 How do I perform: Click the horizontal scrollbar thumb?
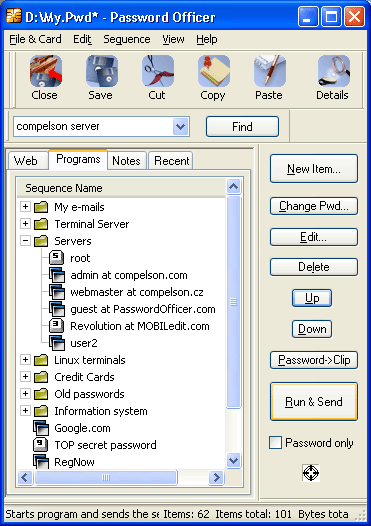click(x=106, y=477)
